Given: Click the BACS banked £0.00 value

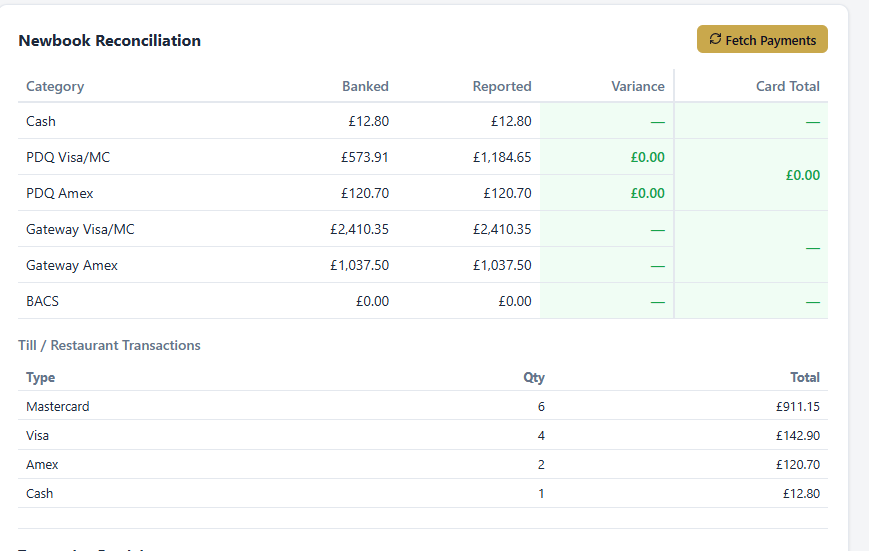Looking at the screenshot, I should (372, 302).
